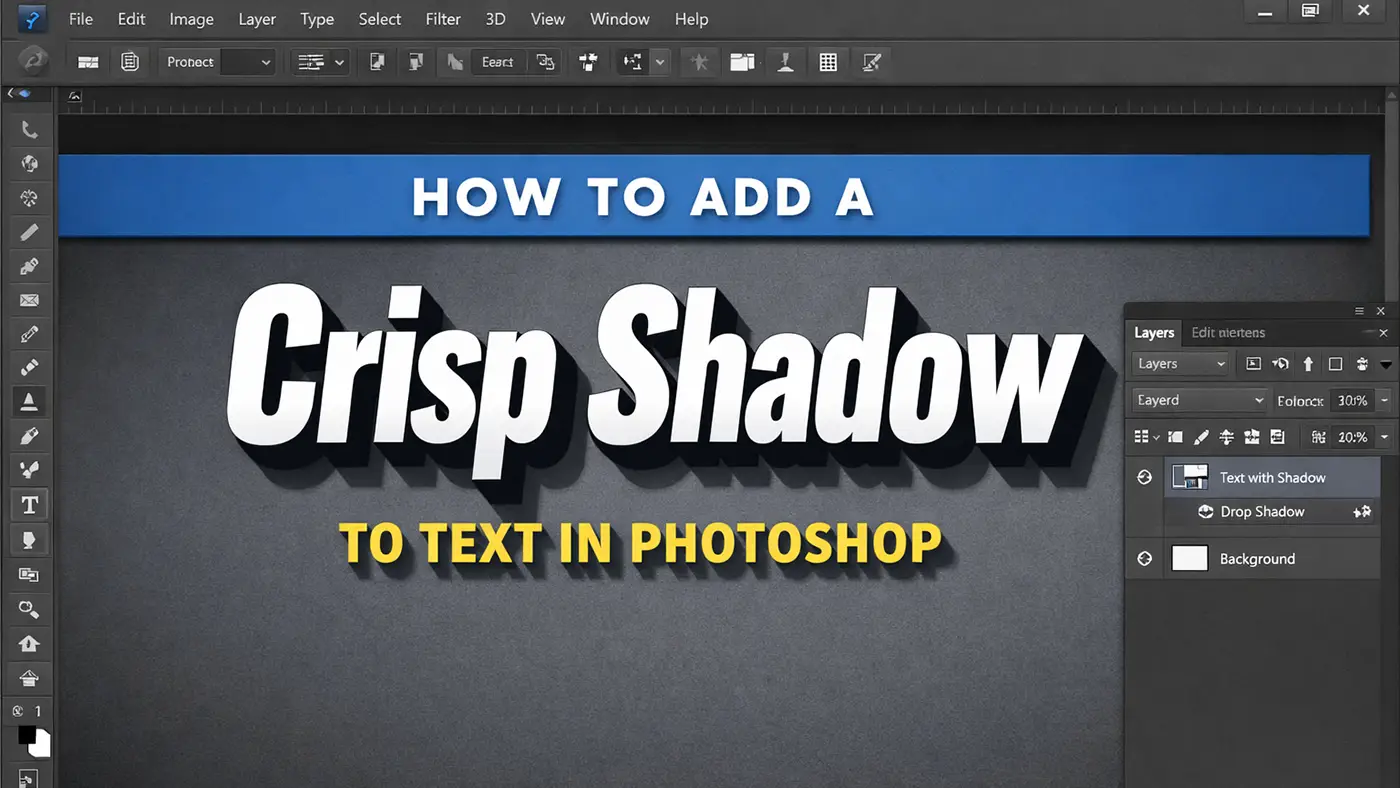This screenshot has height=788, width=1400.
Task: Click the folder icon in options bar
Action: coord(742,62)
